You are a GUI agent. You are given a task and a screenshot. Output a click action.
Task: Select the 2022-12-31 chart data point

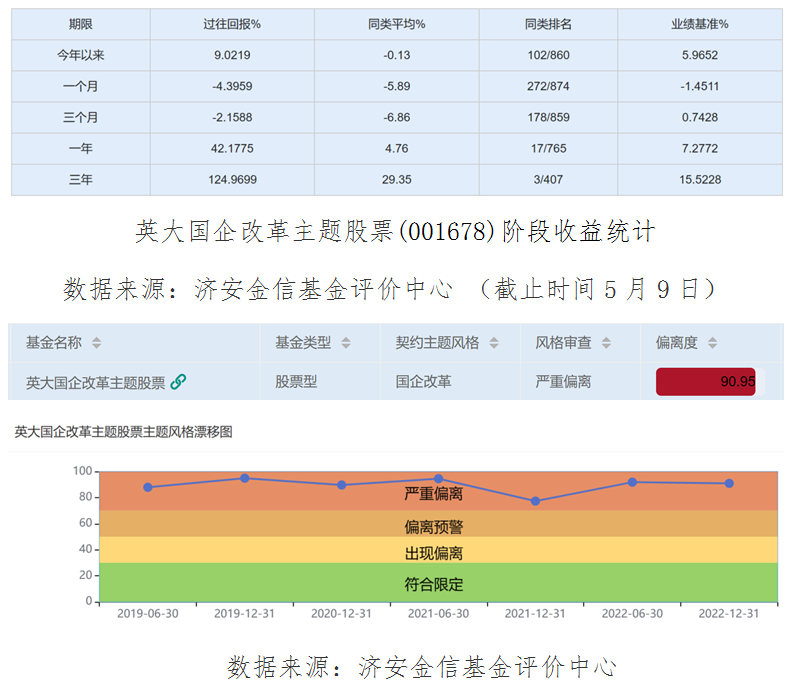click(729, 483)
